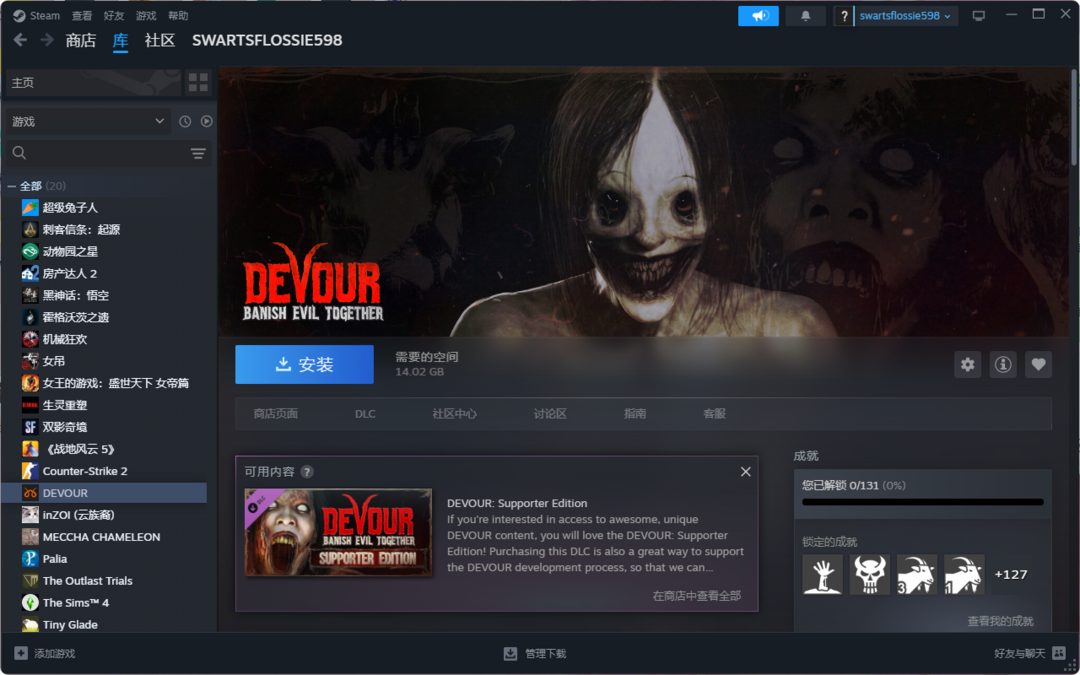Open the announcements megaphone button
The height and width of the screenshot is (675, 1080).
click(758, 16)
